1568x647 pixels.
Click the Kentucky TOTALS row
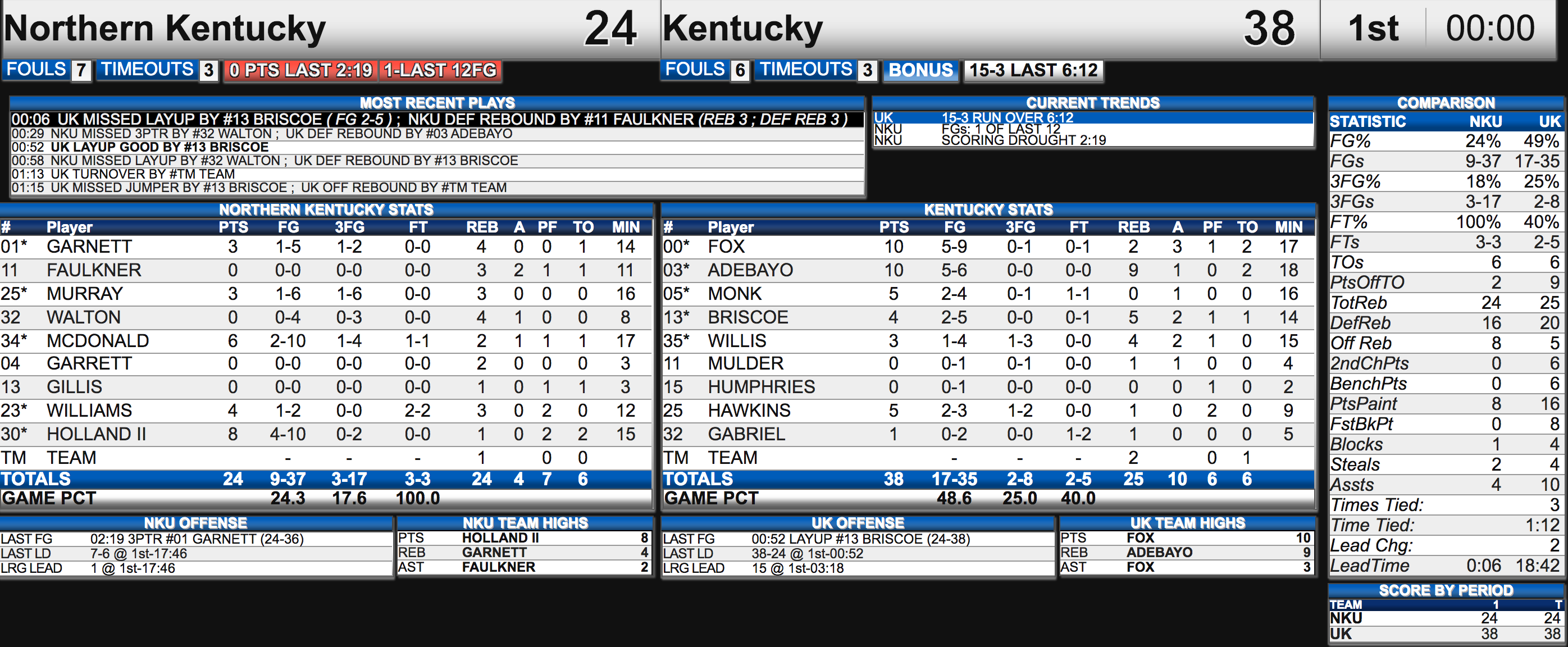[988, 479]
